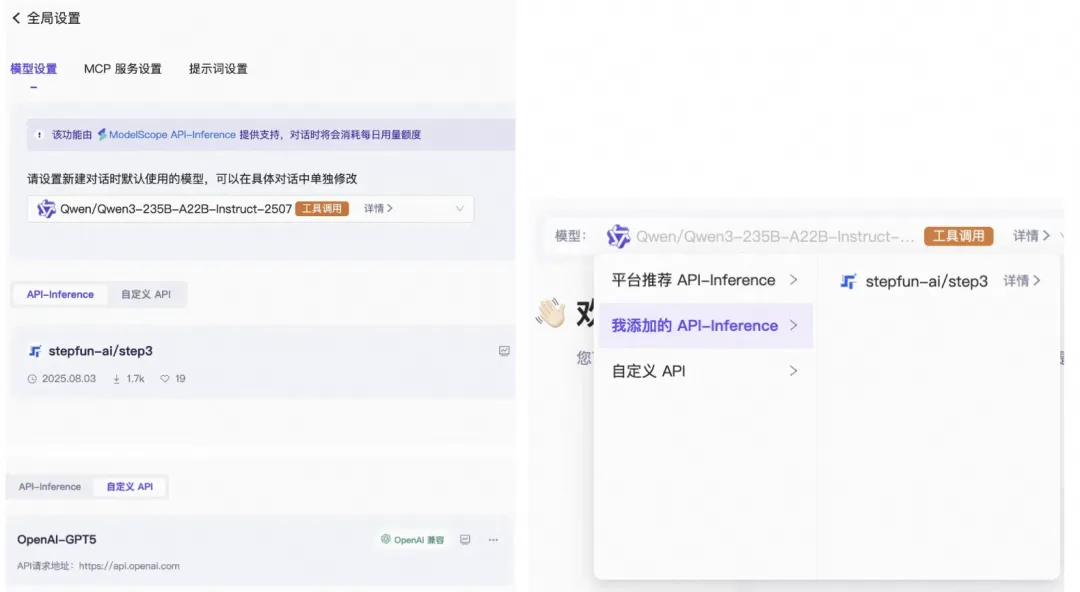
Task: Click the OpenAI-GPT5 entry name
Action: pyautogui.click(x=56, y=540)
